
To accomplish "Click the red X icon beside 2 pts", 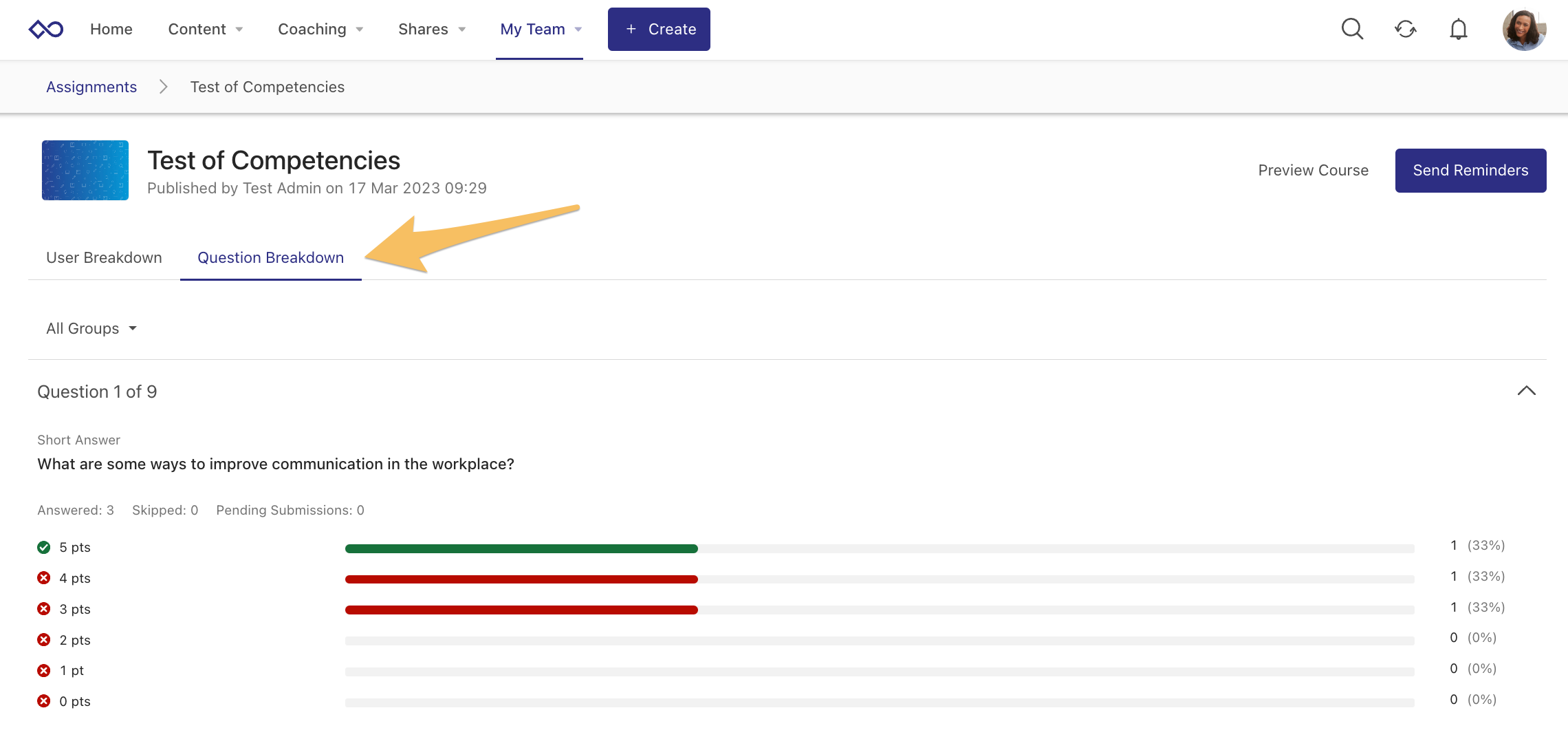I will 44,640.
